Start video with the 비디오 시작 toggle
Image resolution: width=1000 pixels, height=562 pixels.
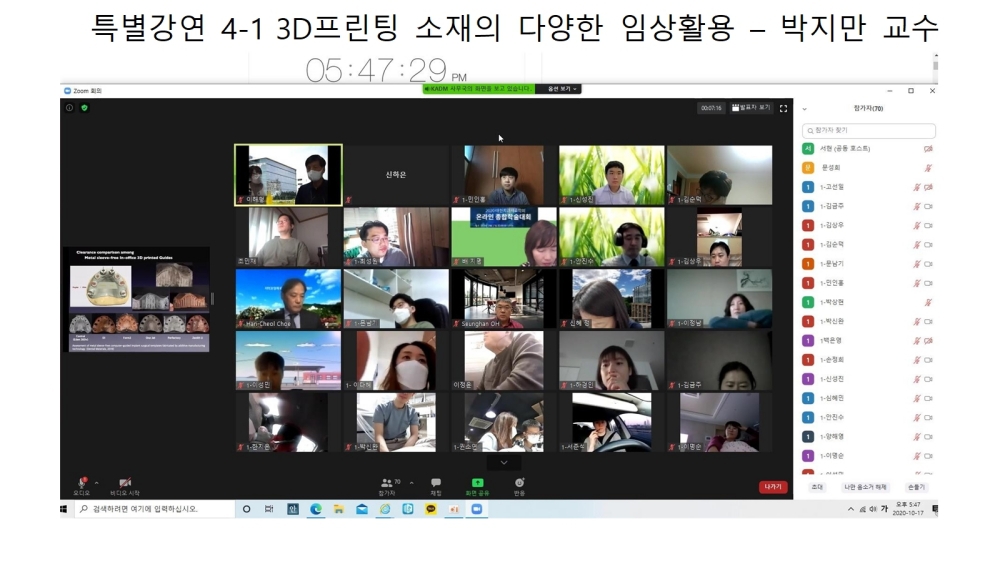pos(125,484)
